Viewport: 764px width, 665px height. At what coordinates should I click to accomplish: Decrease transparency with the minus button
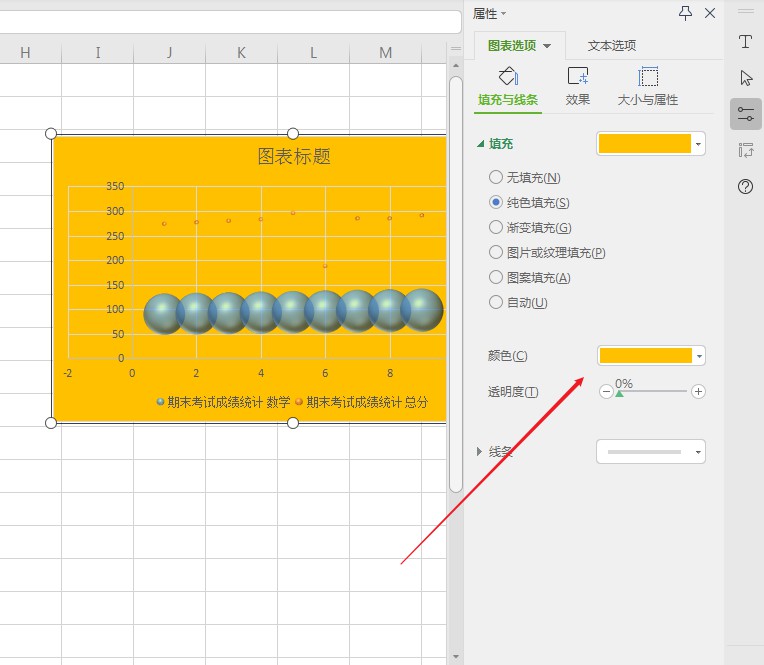[x=606, y=391]
